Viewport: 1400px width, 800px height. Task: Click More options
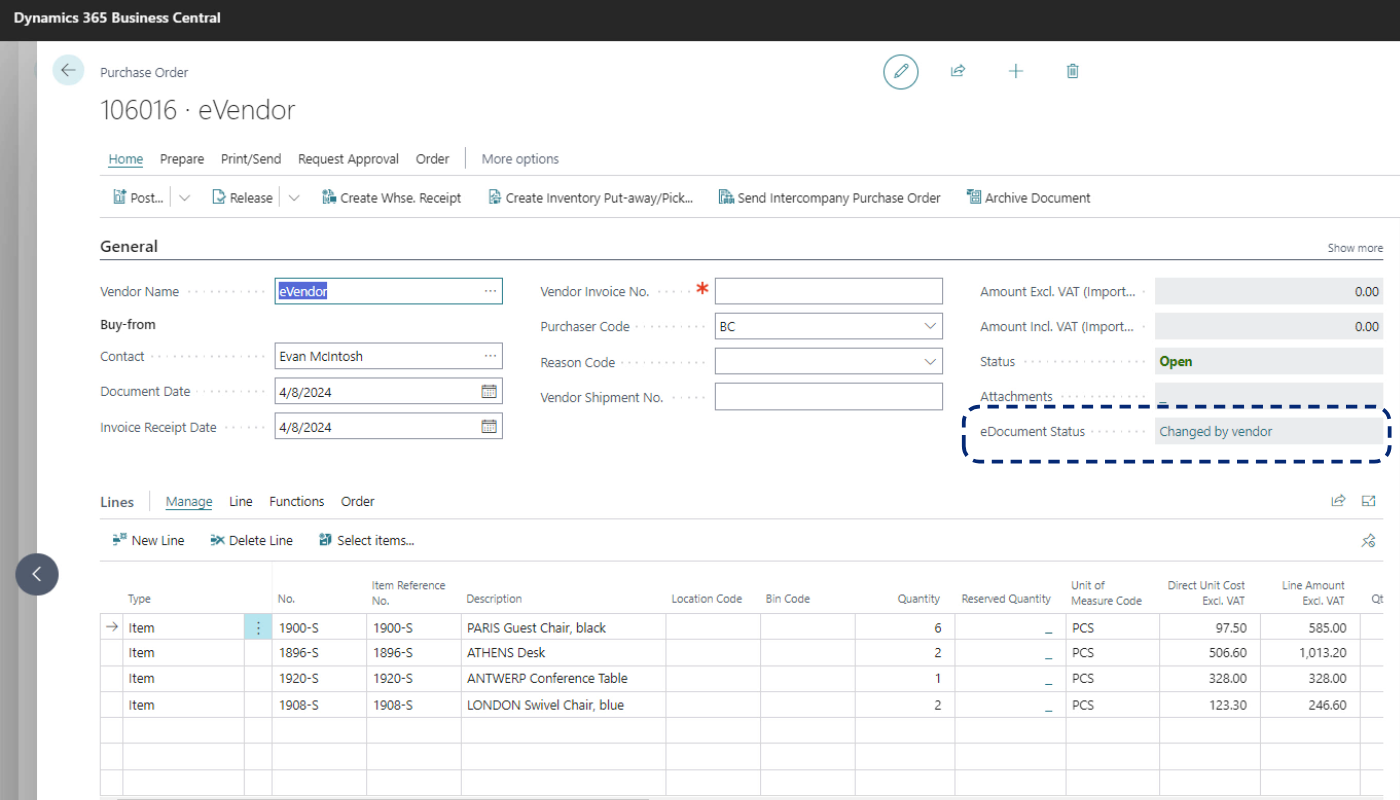520,159
